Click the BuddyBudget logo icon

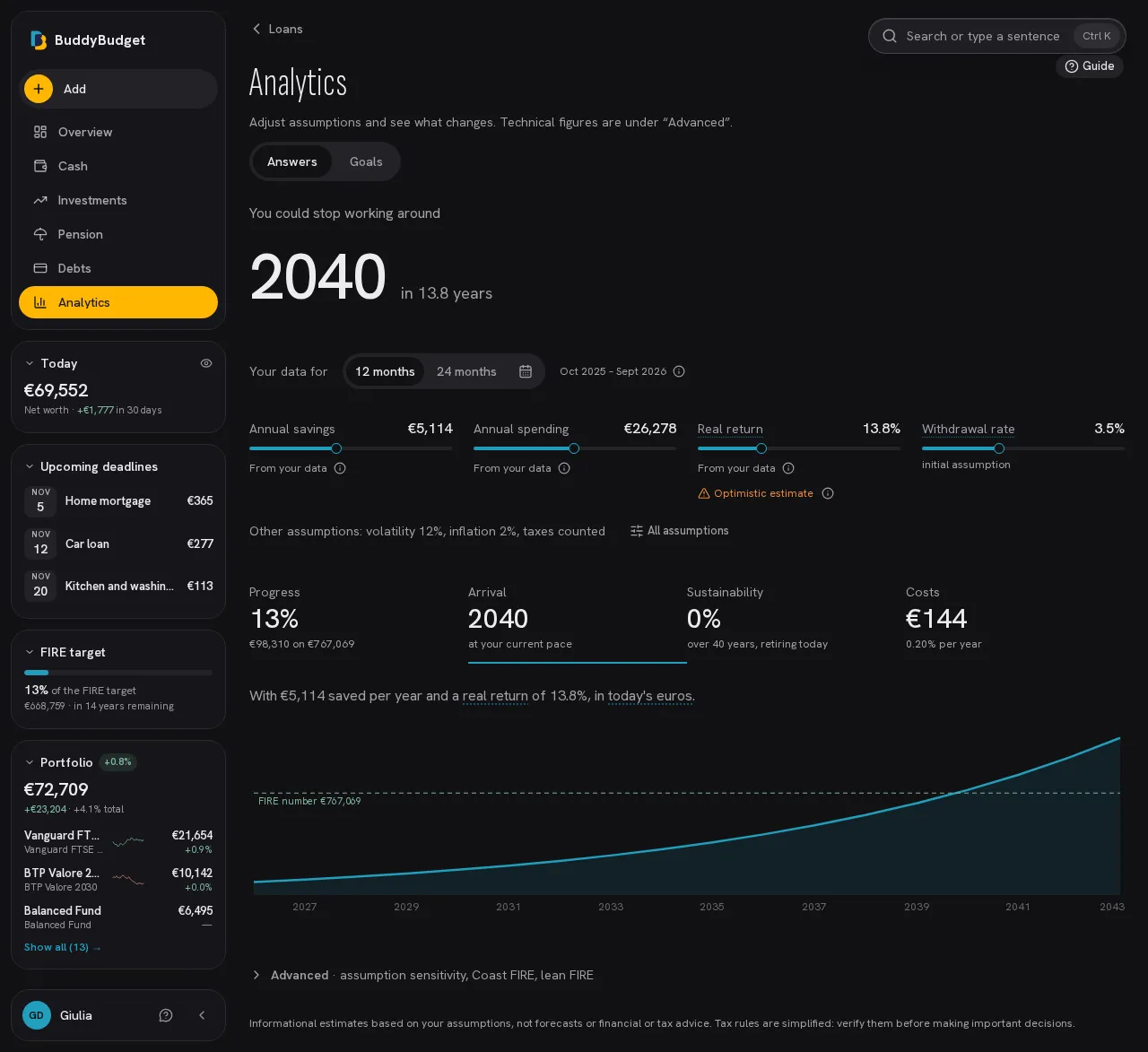click(39, 40)
